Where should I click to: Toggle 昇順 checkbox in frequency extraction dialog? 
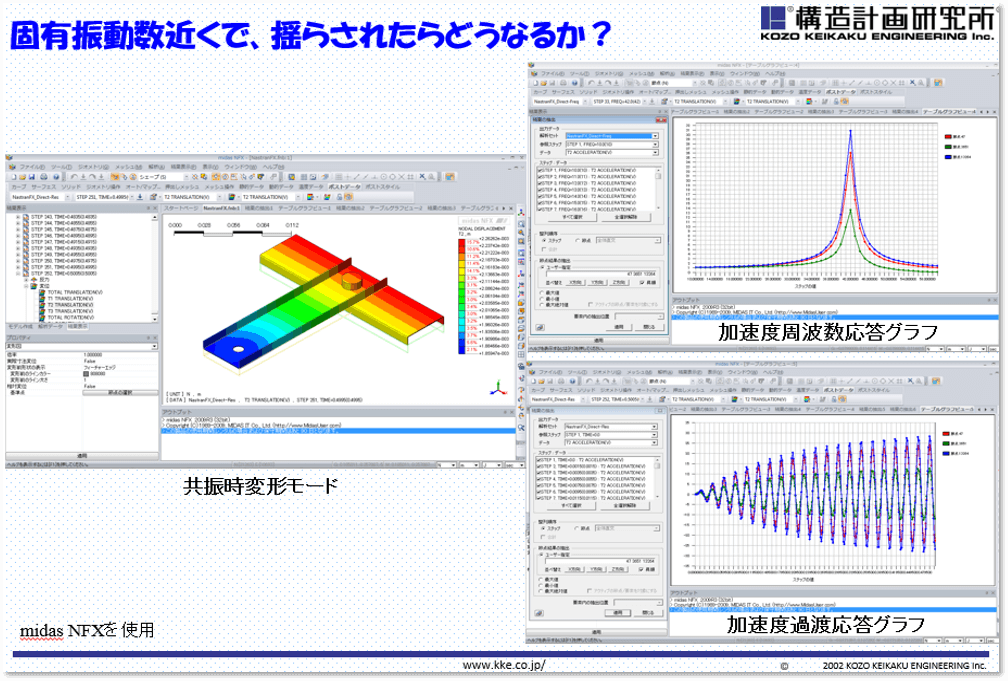(x=642, y=282)
